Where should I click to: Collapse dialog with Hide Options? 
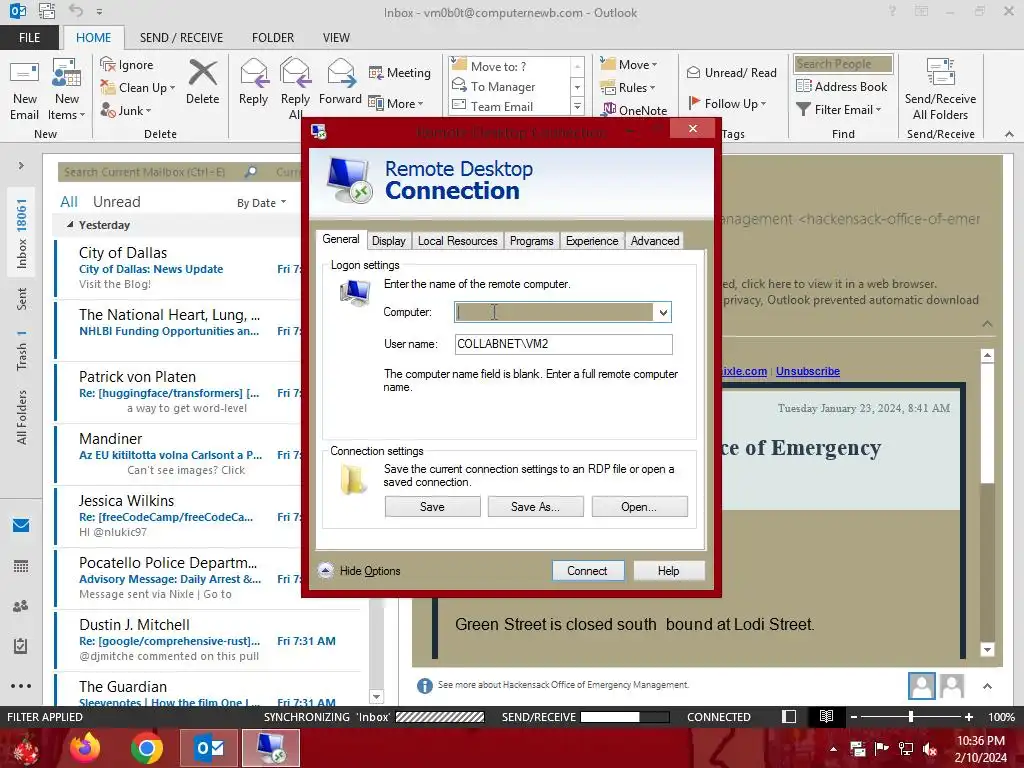tap(360, 571)
